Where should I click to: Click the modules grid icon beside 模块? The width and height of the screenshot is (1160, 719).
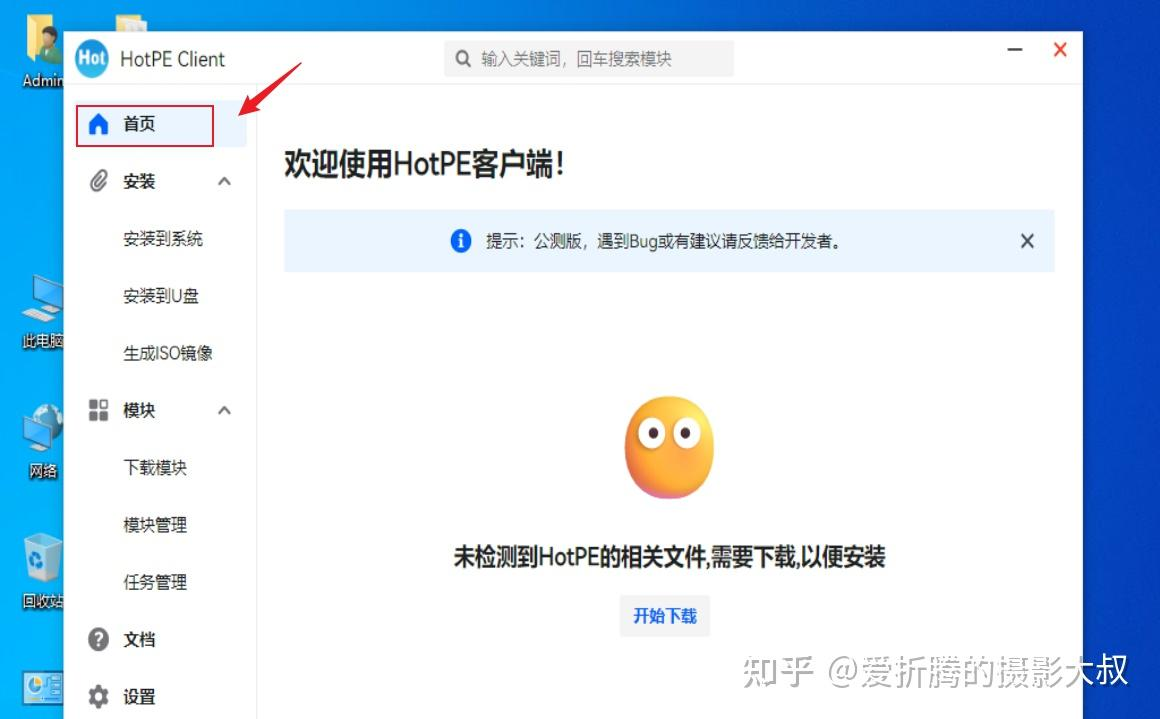tap(98, 410)
